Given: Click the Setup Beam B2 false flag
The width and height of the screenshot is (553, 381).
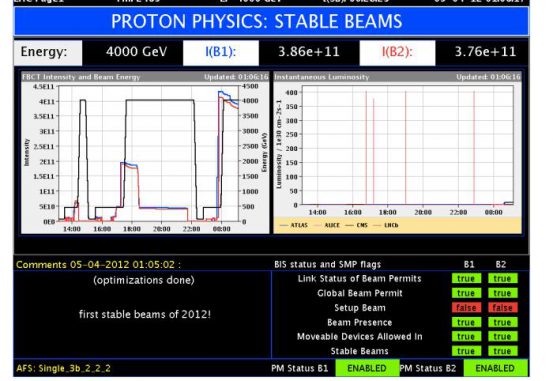Looking at the screenshot, I should click(503, 308).
